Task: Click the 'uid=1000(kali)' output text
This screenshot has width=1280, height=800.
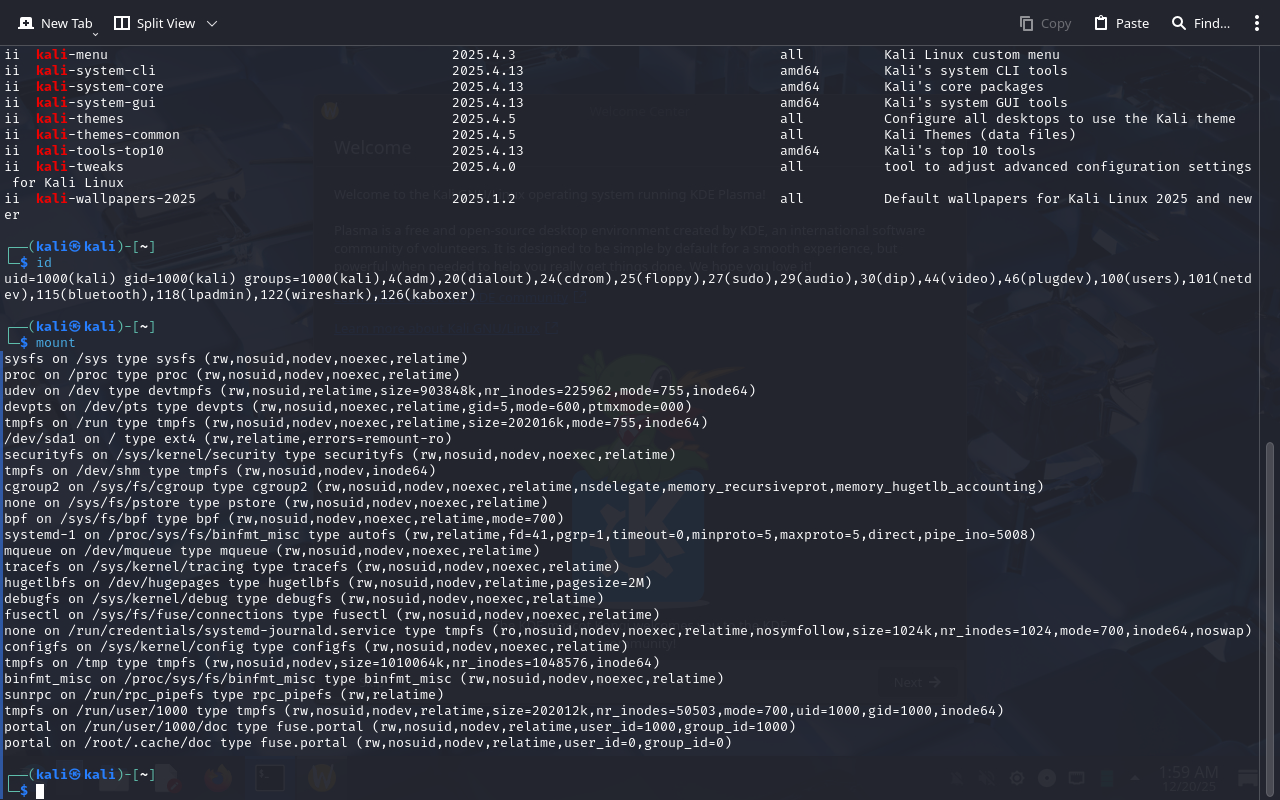Action: click(x=60, y=279)
